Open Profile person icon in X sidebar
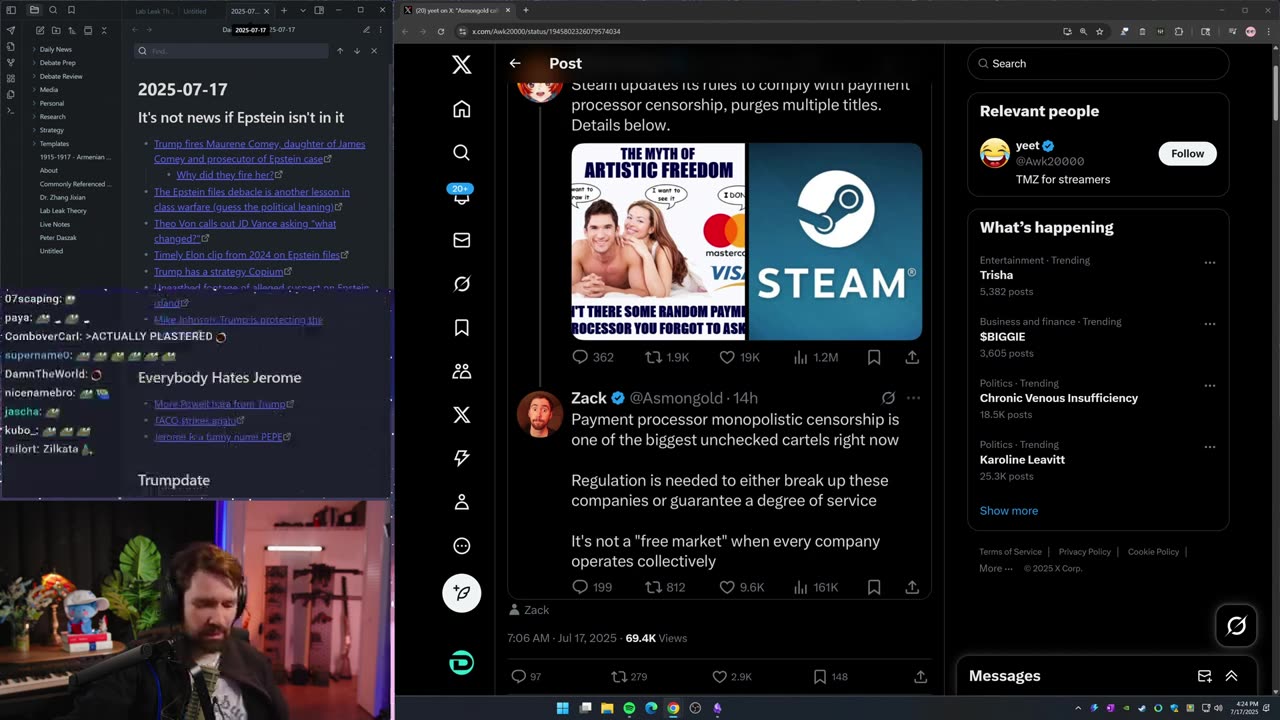 click(461, 502)
